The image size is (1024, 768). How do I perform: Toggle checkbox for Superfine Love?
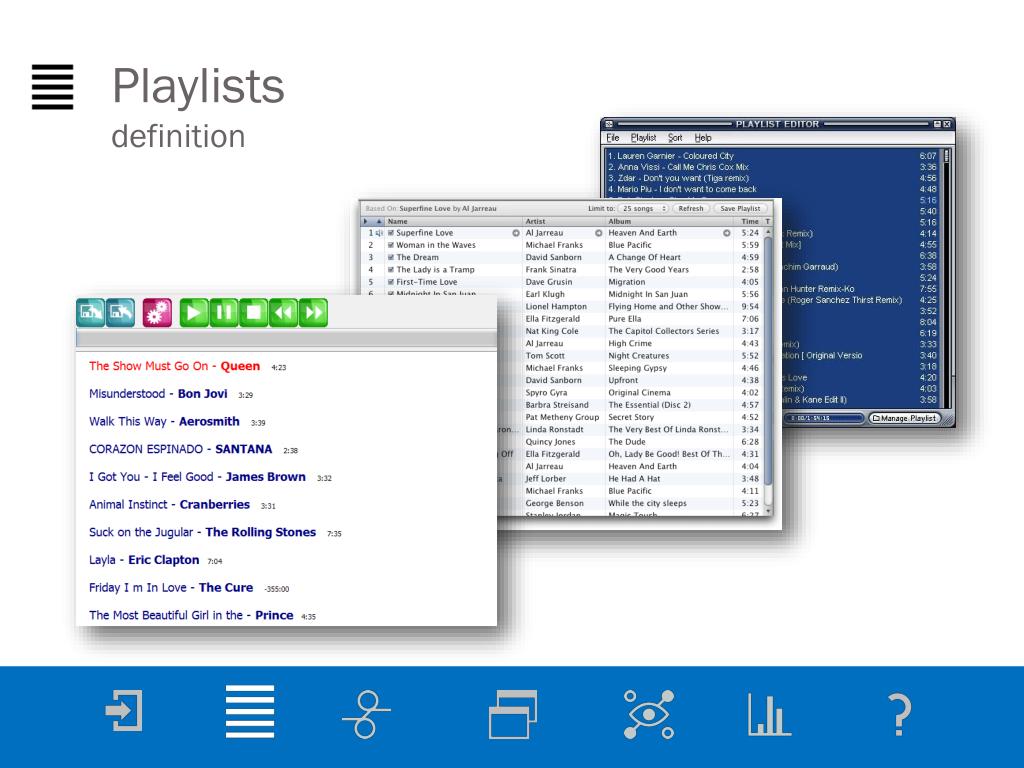(x=391, y=233)
